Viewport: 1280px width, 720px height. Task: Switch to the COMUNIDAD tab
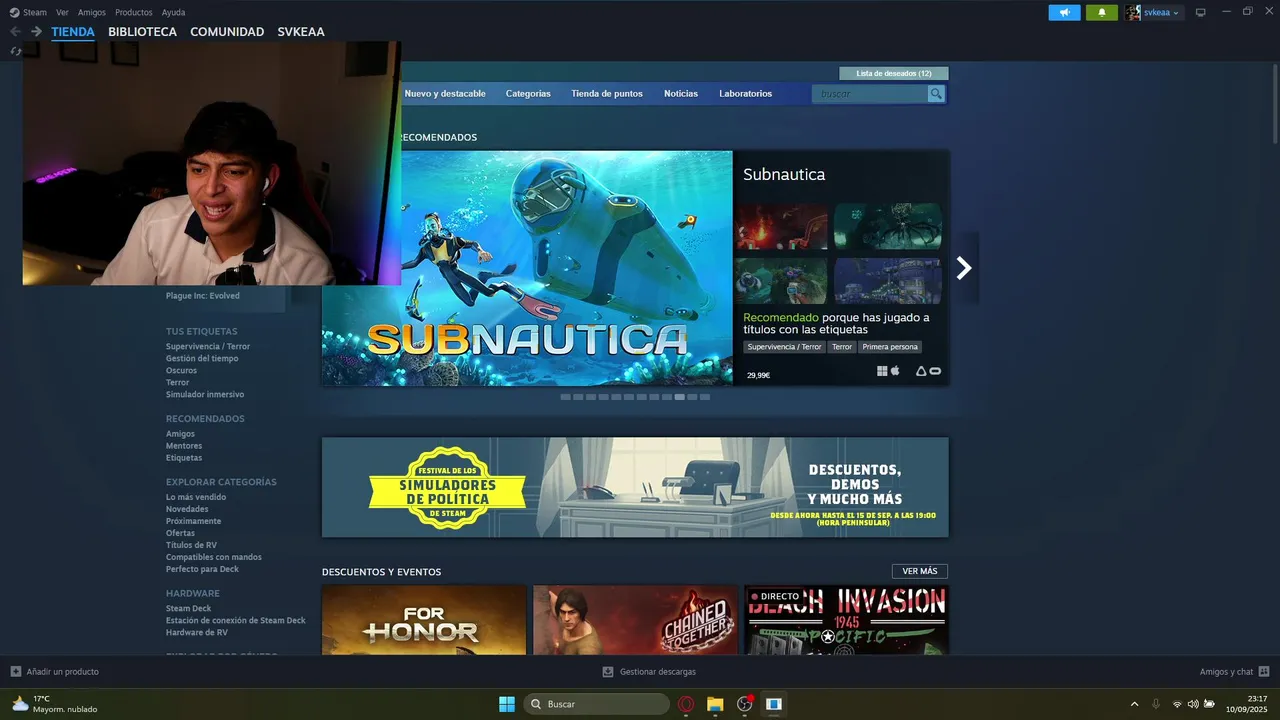tap(227, 32)
